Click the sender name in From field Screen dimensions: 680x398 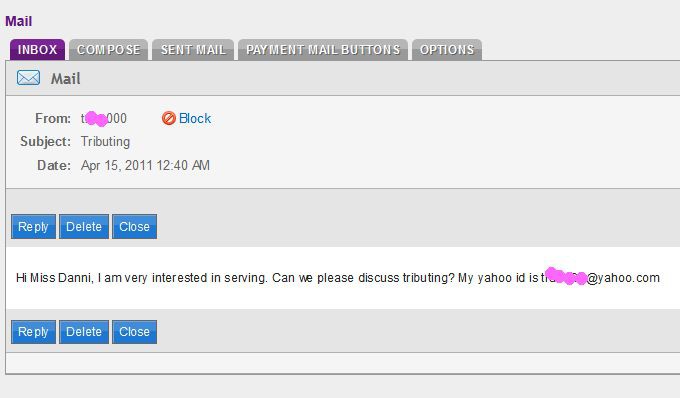pyautogui.click(x=104, y=118)
